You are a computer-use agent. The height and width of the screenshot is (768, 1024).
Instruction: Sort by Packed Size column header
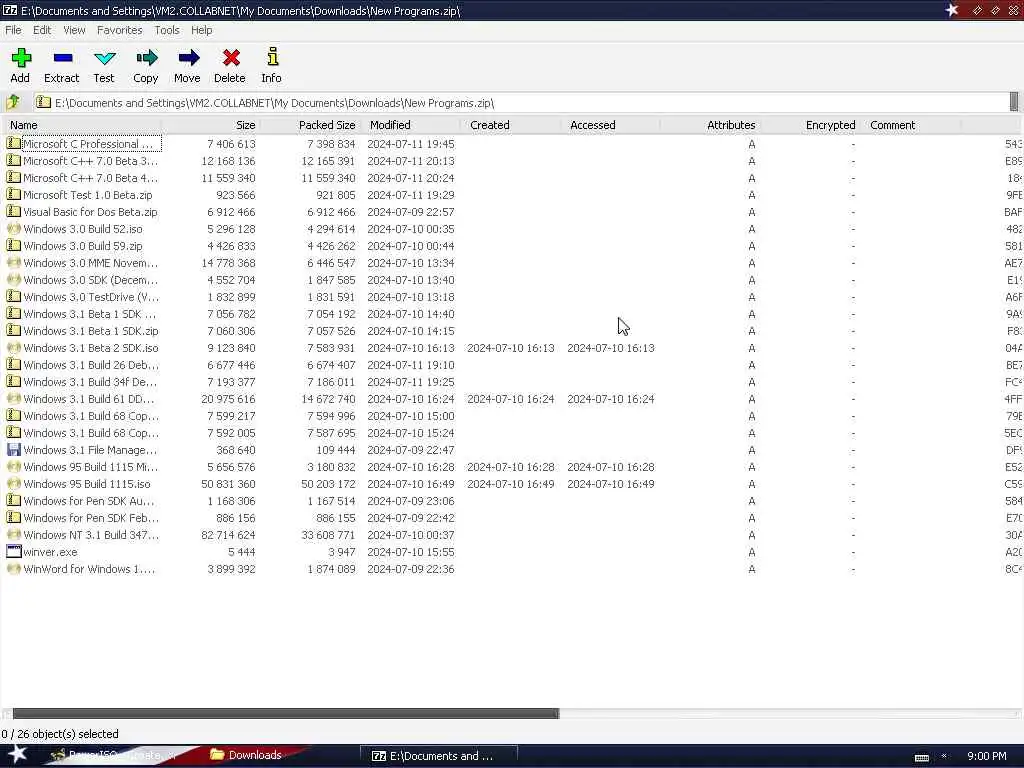[311, 125]
